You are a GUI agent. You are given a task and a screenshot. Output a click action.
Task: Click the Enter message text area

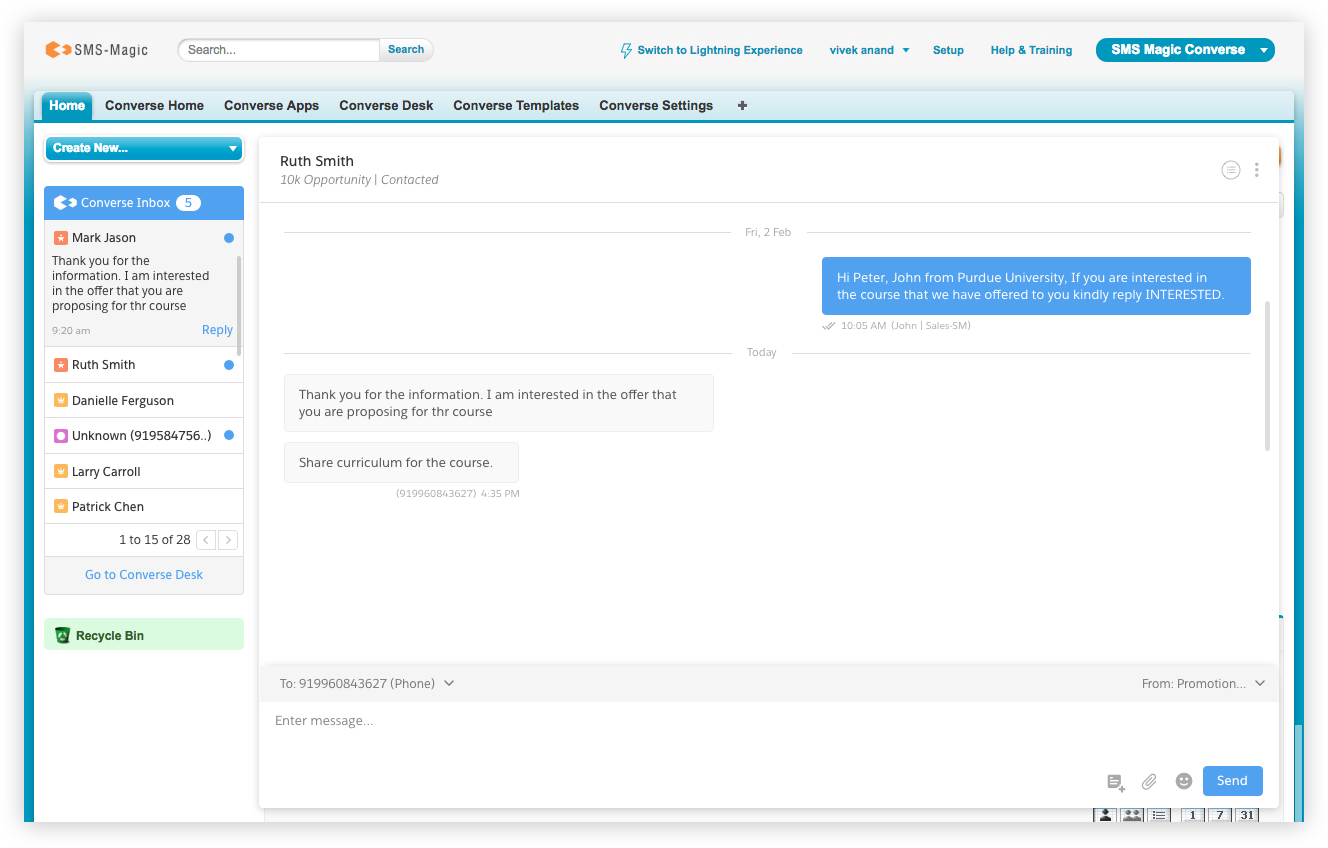click(x=768, y=732)
